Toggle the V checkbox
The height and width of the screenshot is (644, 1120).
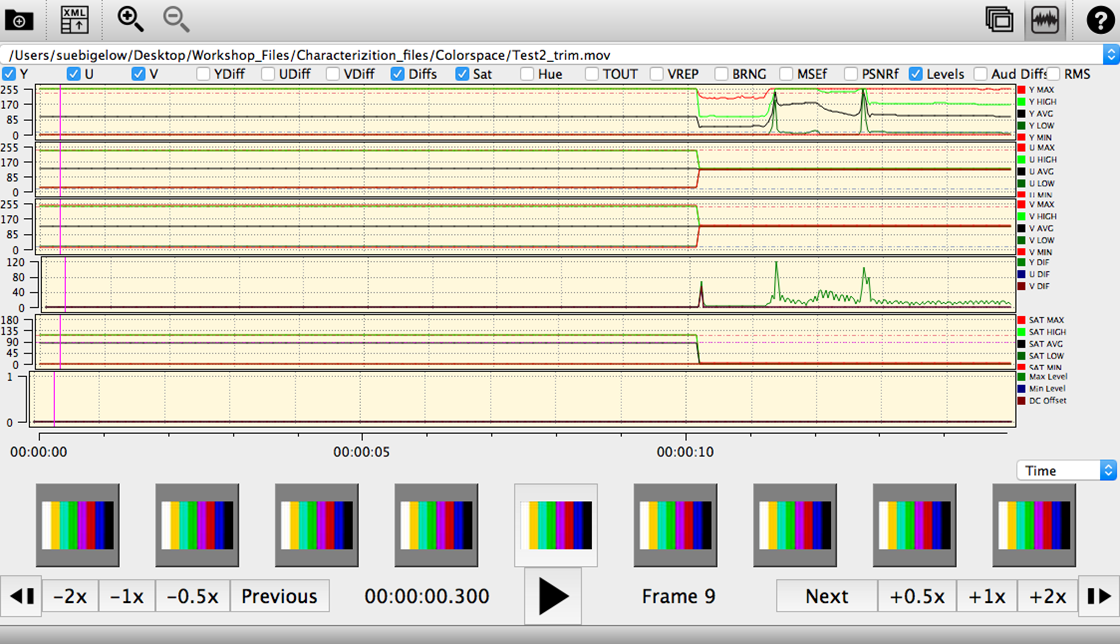click(x=139, y=74)
